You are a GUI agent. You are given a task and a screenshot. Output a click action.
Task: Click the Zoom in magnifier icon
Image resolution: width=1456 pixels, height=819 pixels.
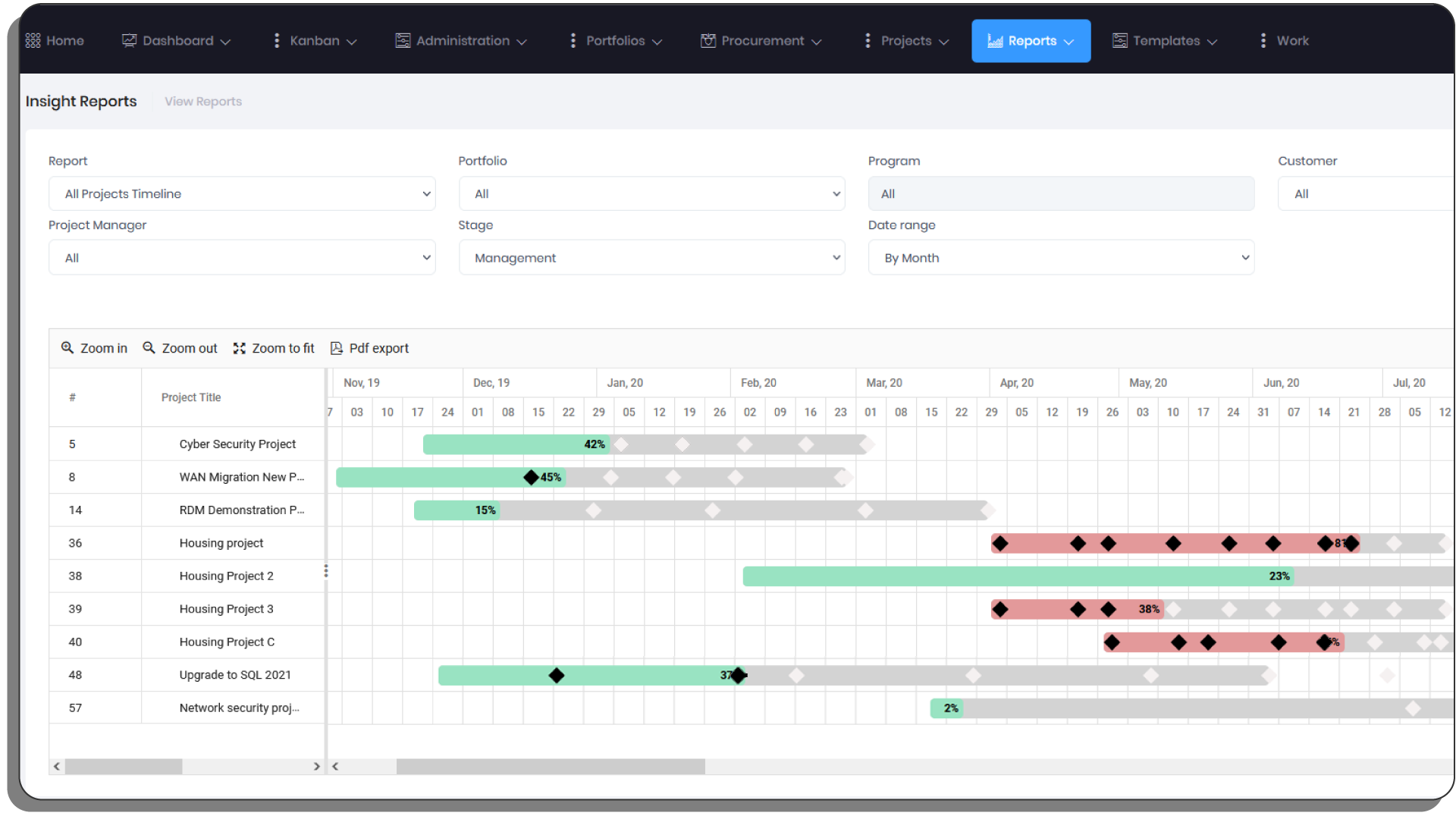67,348
